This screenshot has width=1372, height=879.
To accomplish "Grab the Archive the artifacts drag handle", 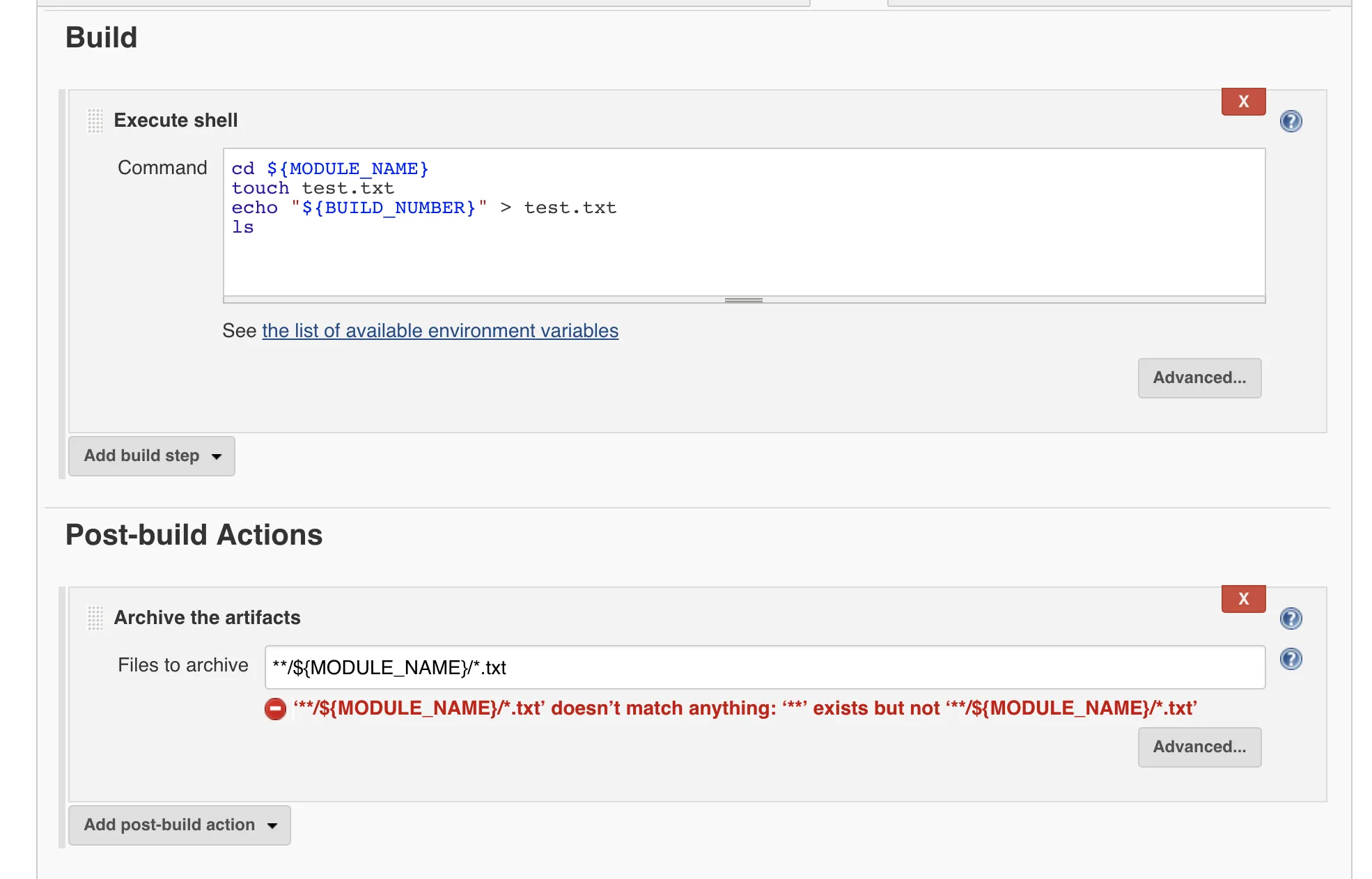I will tap(95, 618).
